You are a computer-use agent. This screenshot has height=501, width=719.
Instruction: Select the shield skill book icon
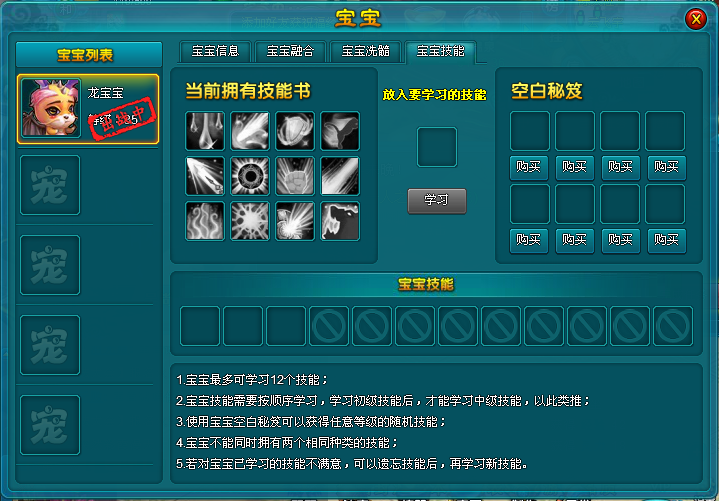click(295, 131)
